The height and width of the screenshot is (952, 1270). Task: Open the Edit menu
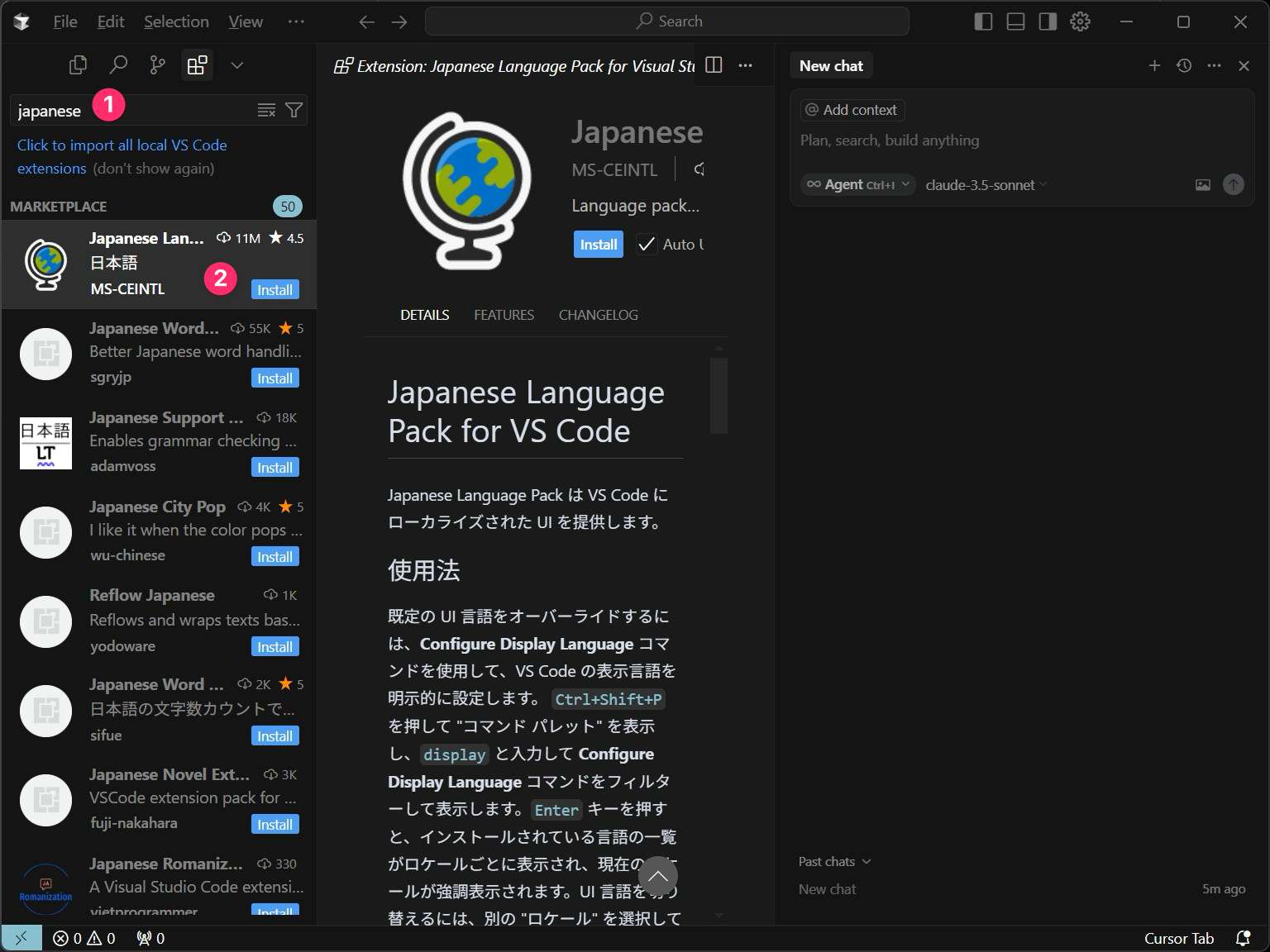click(x=111, y=21)
